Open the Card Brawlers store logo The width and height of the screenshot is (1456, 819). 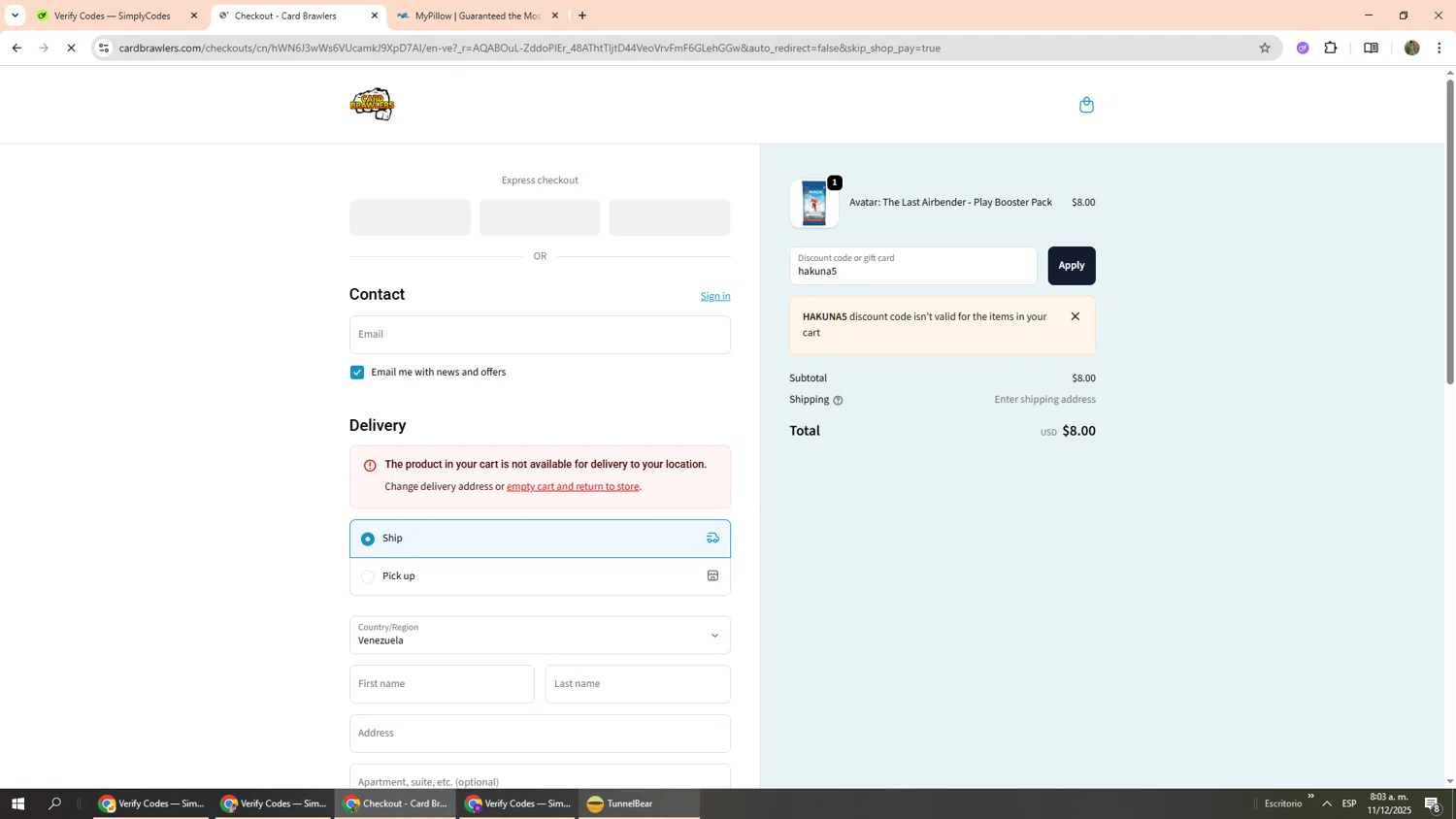(x=372, y=105)
